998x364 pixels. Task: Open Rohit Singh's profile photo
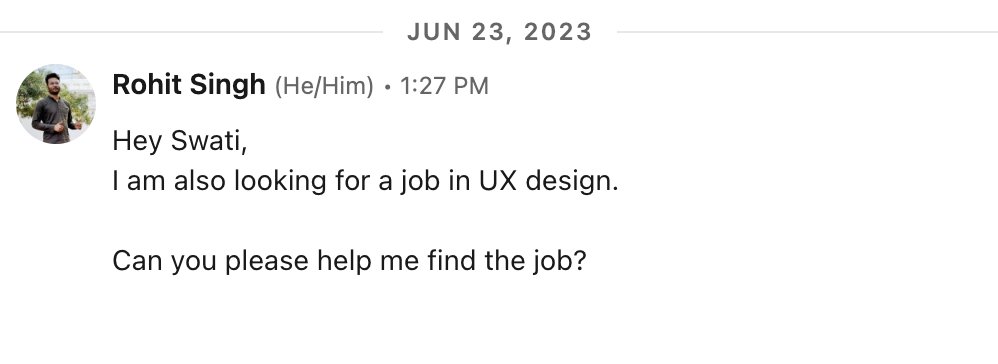point(56,104)
